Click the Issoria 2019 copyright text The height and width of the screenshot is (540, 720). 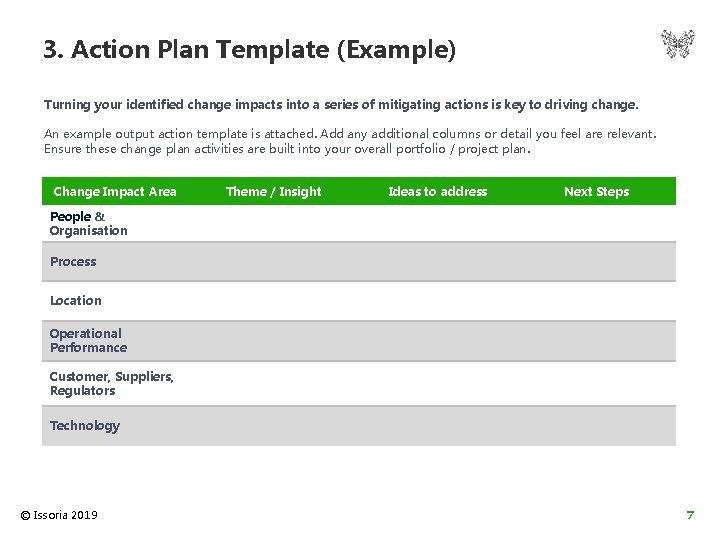point(59,515)
